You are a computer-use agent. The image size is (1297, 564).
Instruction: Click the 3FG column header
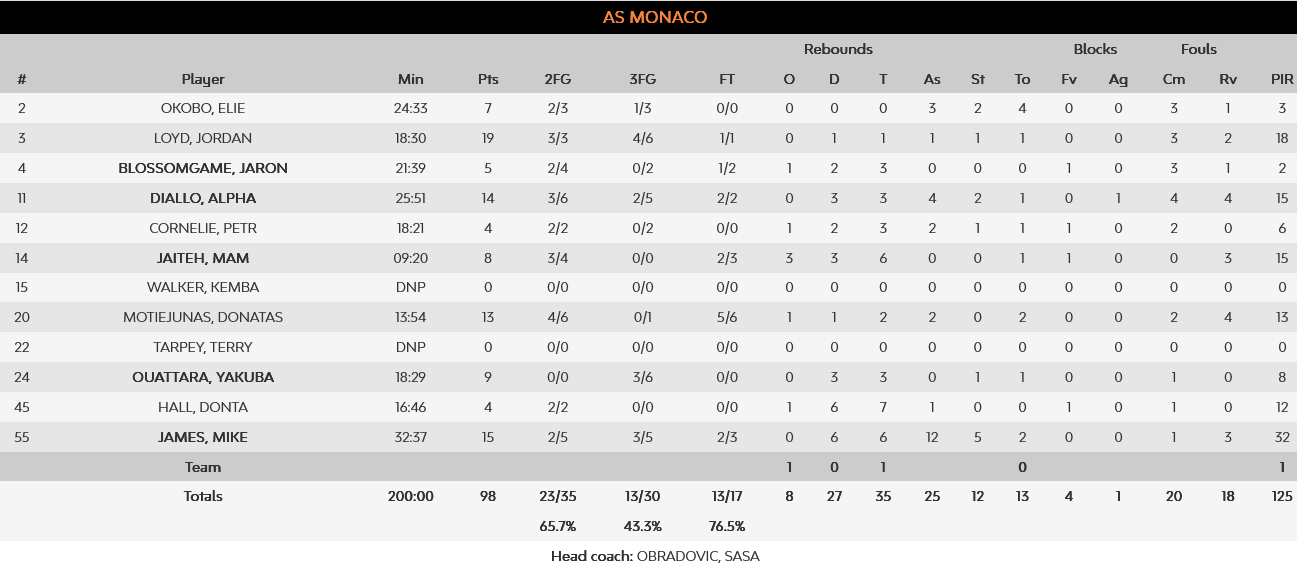pyautogui.click(x=649, y=79)
